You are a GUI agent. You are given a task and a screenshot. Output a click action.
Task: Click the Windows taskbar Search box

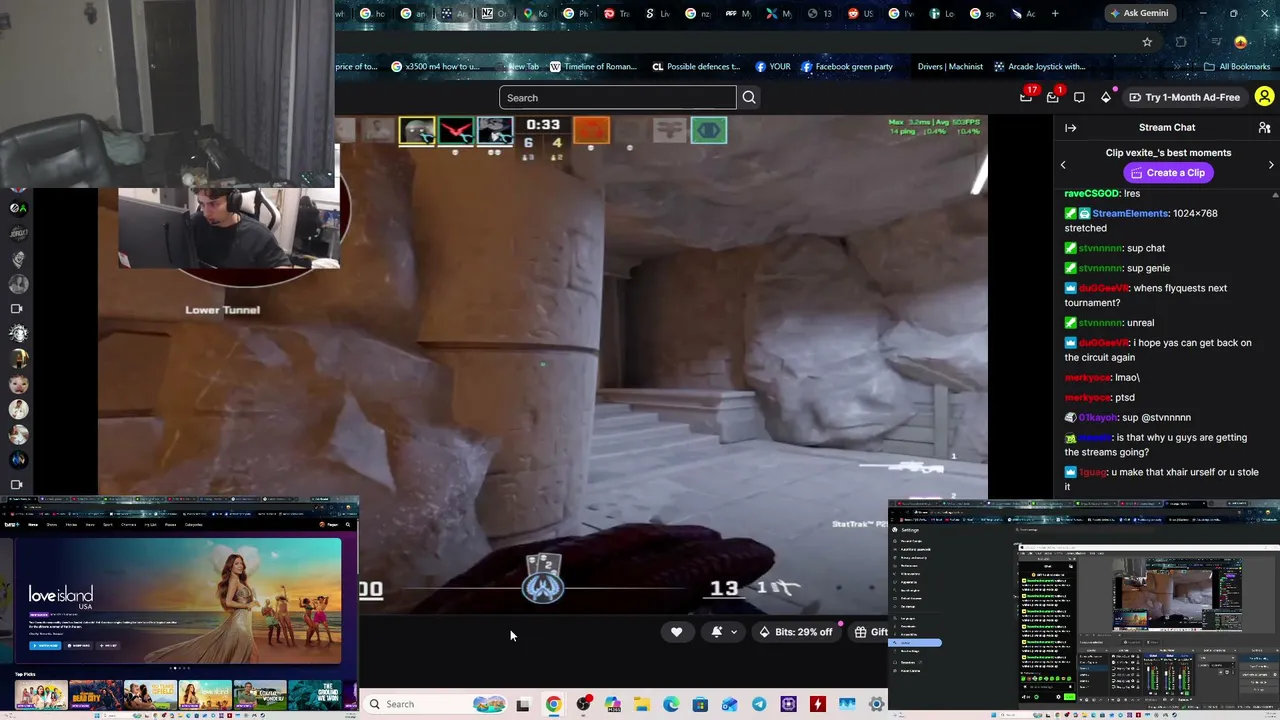coord(436,704)
